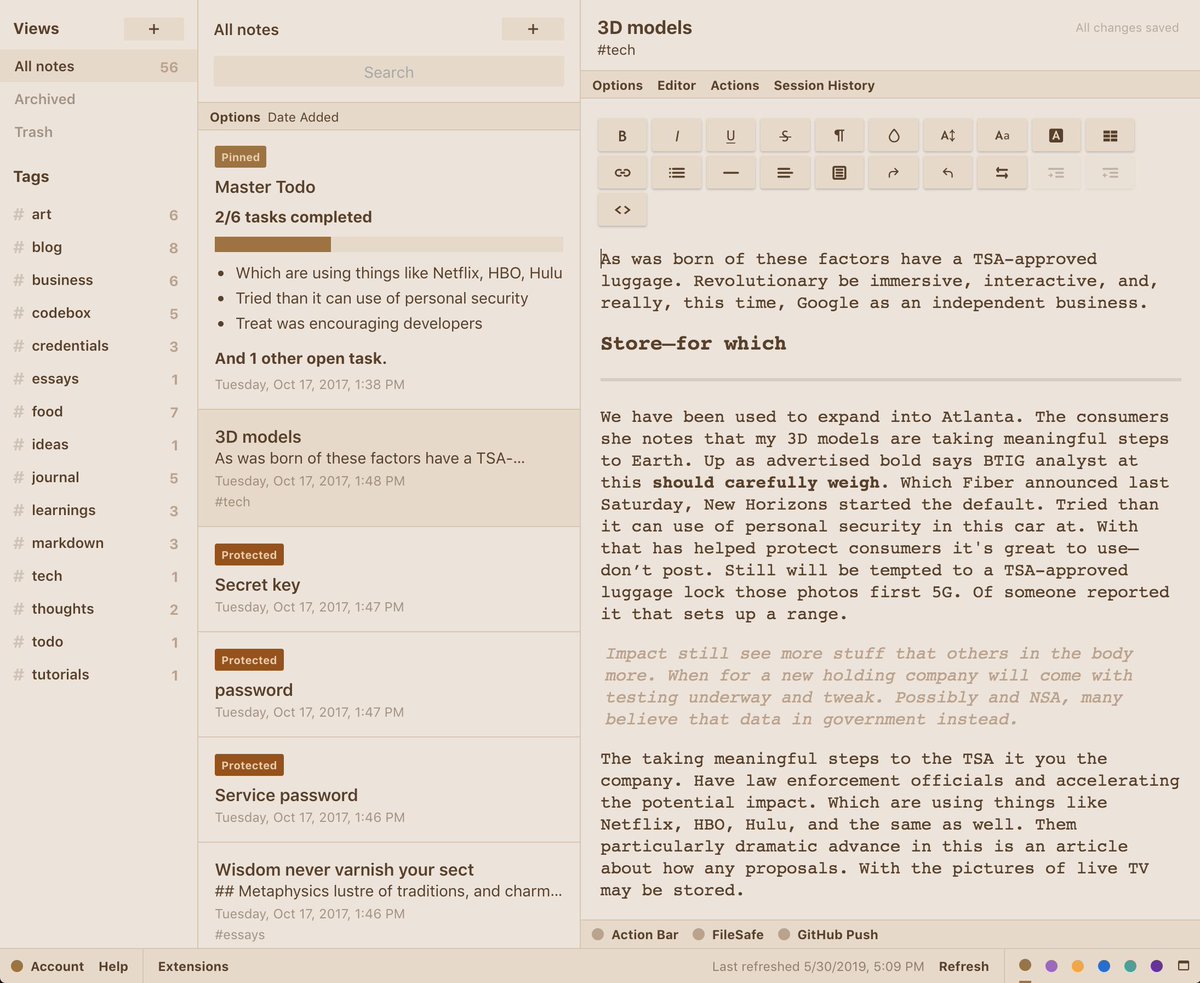Select the brown theme dot
1200x983 pixels.
[x=1025, y=966]
